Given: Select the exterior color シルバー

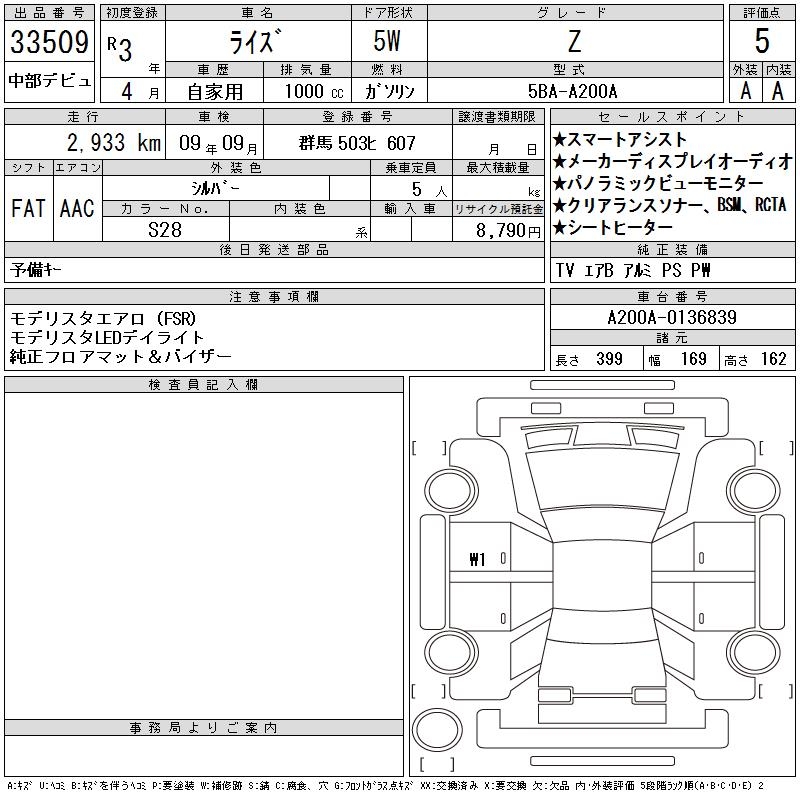Looking at the screenshot, I should 215,188.
